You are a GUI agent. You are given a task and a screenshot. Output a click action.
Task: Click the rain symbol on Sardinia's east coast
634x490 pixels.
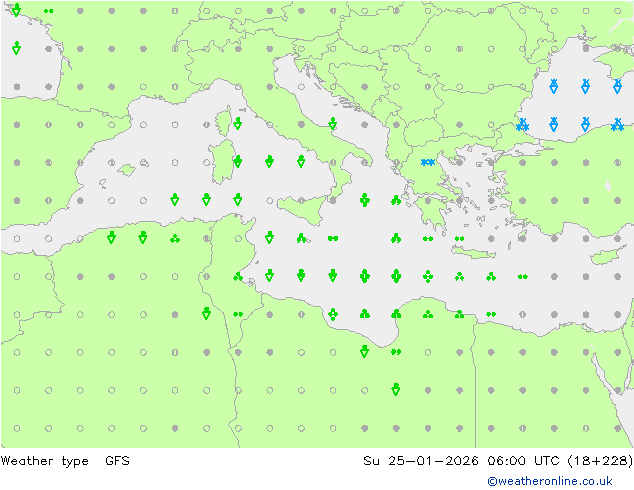pos(238,162)
